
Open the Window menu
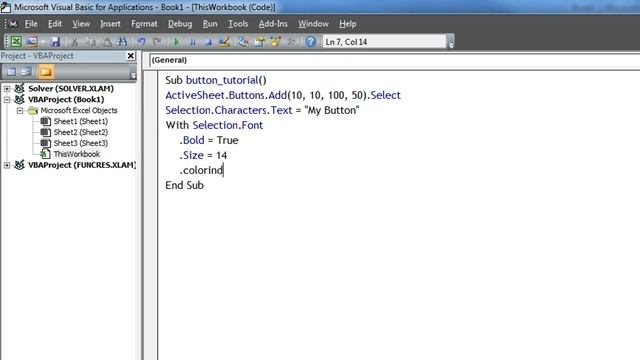tap(313, 24)
